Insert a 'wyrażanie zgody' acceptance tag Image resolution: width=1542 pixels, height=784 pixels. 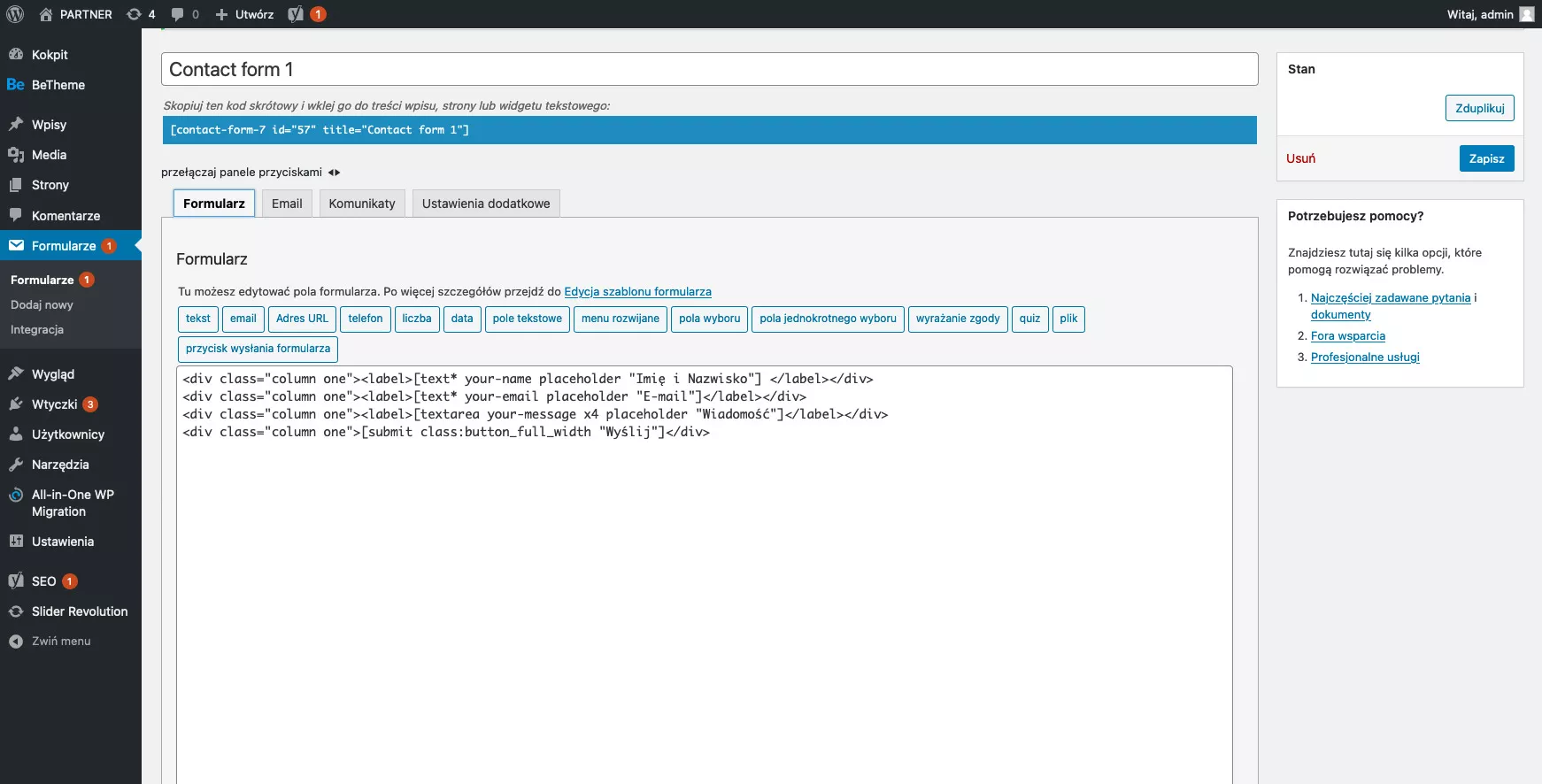click(957, 319)
